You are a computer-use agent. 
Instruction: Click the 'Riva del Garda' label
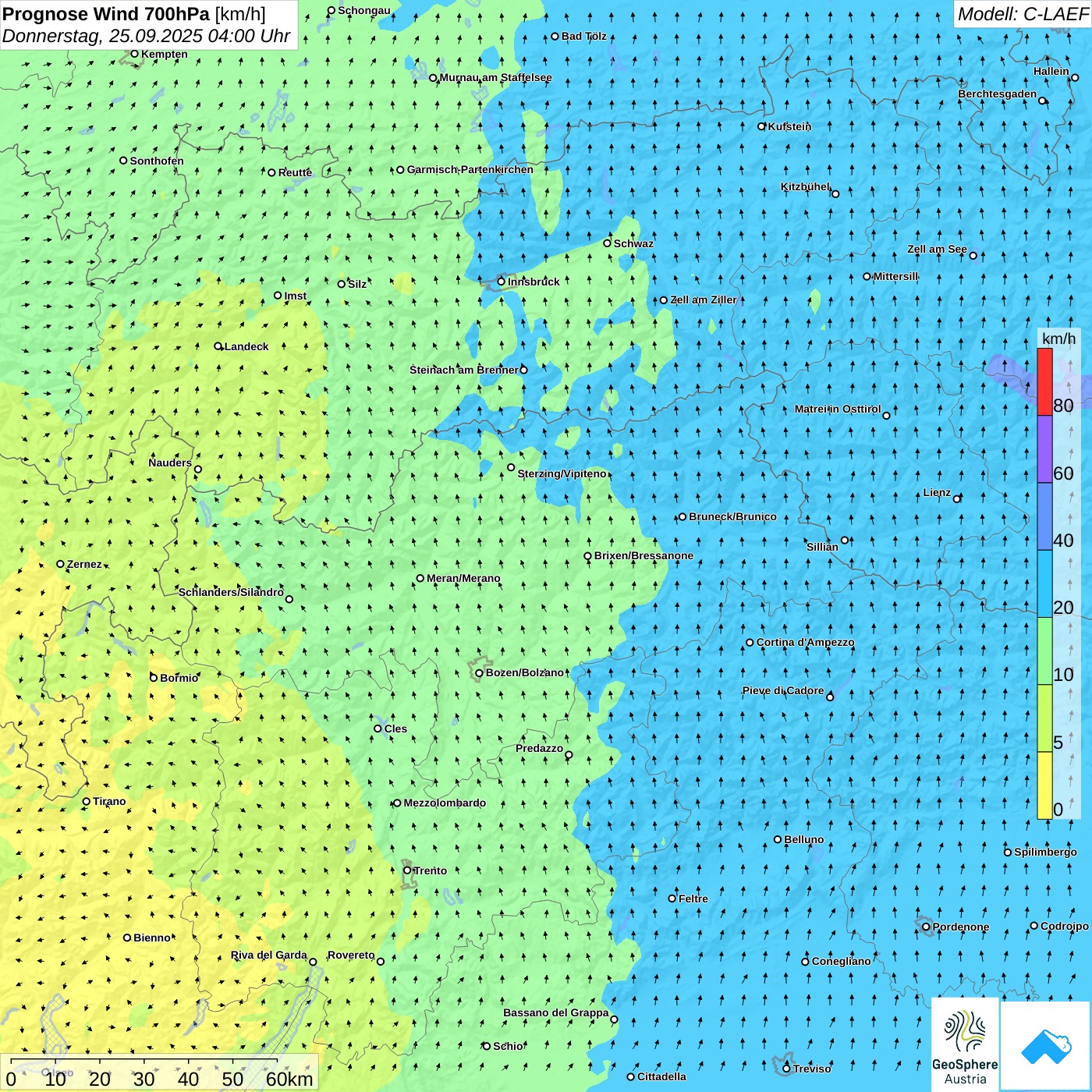pyautogui.click(x=269, y=955)
